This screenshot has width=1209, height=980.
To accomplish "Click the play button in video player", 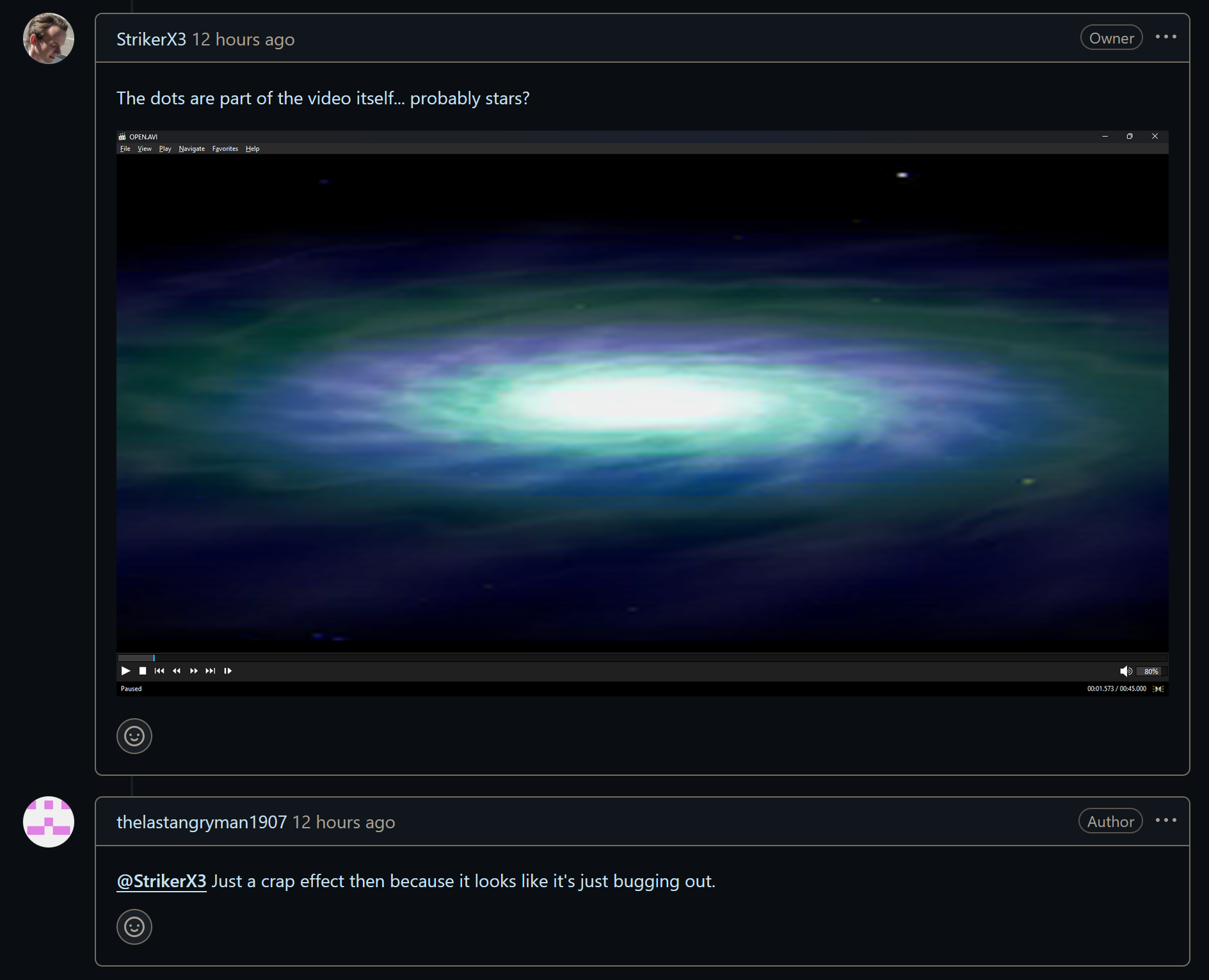I will pos(125,671).
